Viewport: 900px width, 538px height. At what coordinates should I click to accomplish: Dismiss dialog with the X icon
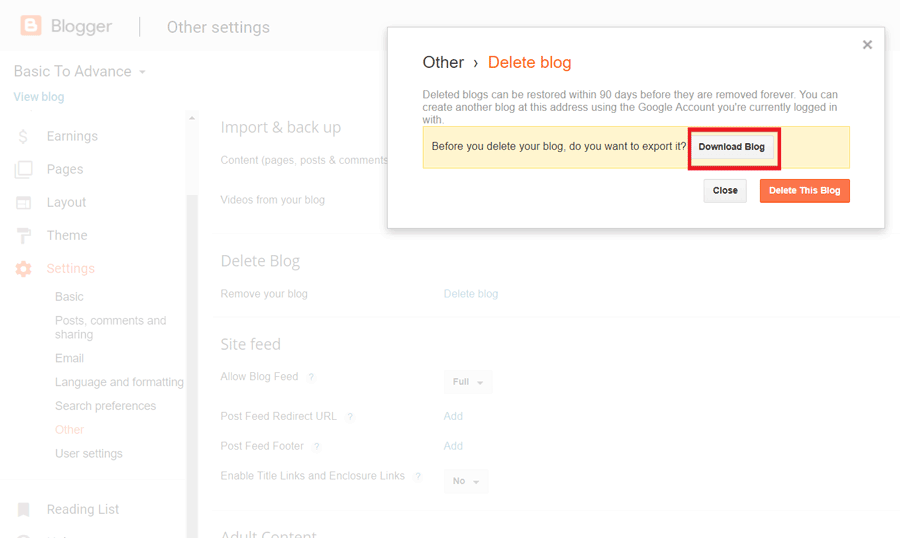tap(867, 44)
